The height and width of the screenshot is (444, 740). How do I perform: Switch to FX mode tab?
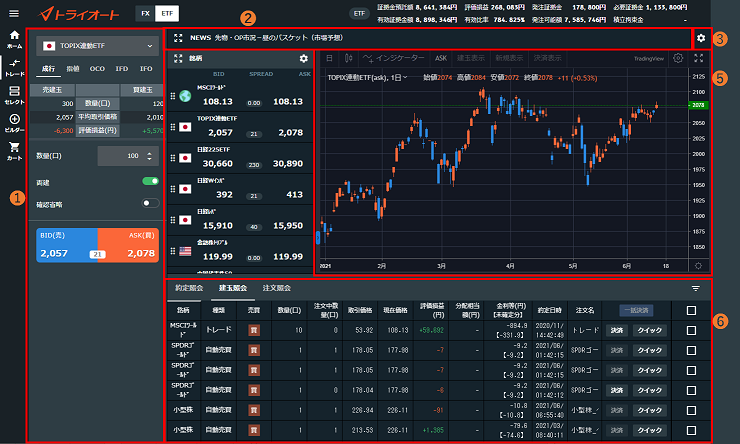point(145,13)
